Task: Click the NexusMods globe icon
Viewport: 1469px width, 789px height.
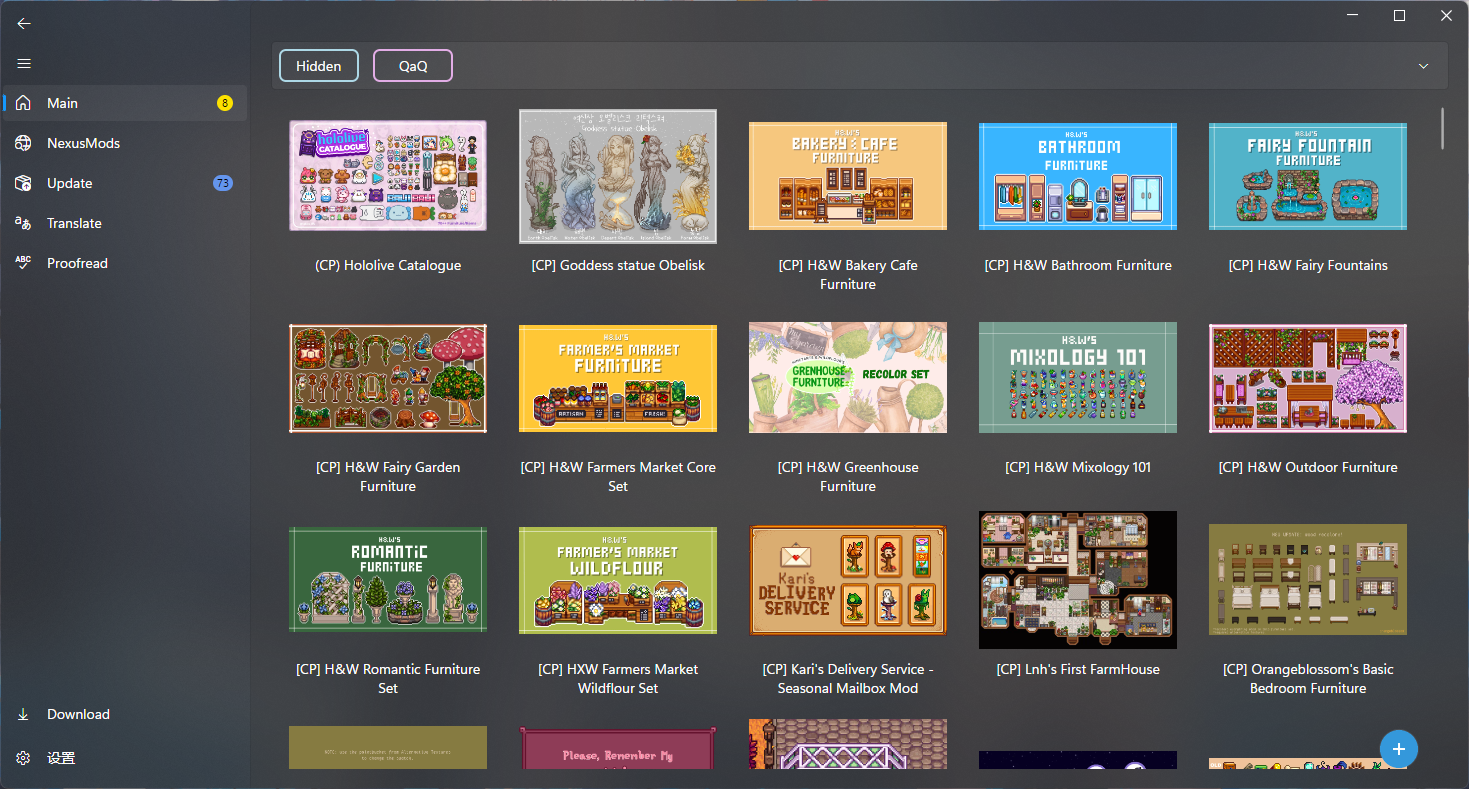Action: point(24,143)
